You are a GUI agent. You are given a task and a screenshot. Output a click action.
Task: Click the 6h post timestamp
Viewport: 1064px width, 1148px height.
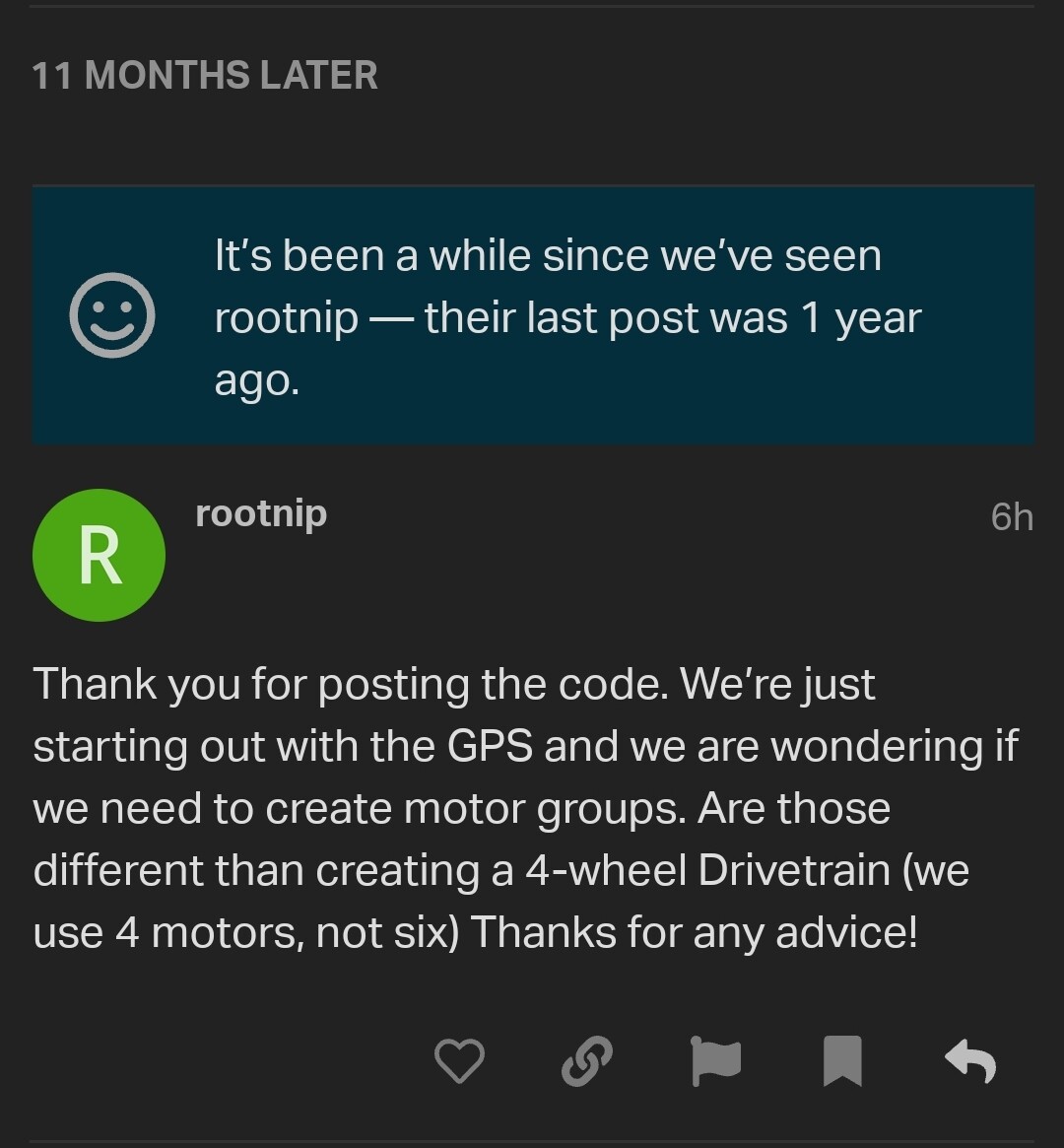click(x=1012, y=517)
